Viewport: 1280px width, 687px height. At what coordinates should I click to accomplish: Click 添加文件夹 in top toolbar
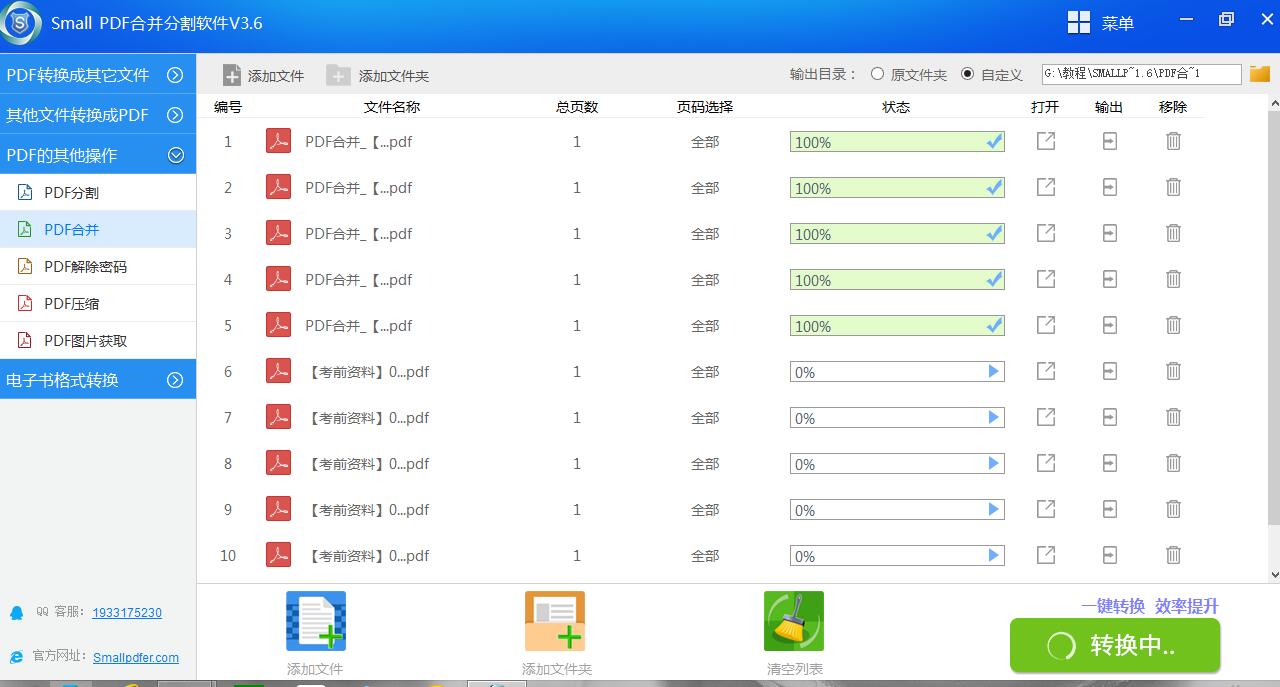click(x=378, y=75)
